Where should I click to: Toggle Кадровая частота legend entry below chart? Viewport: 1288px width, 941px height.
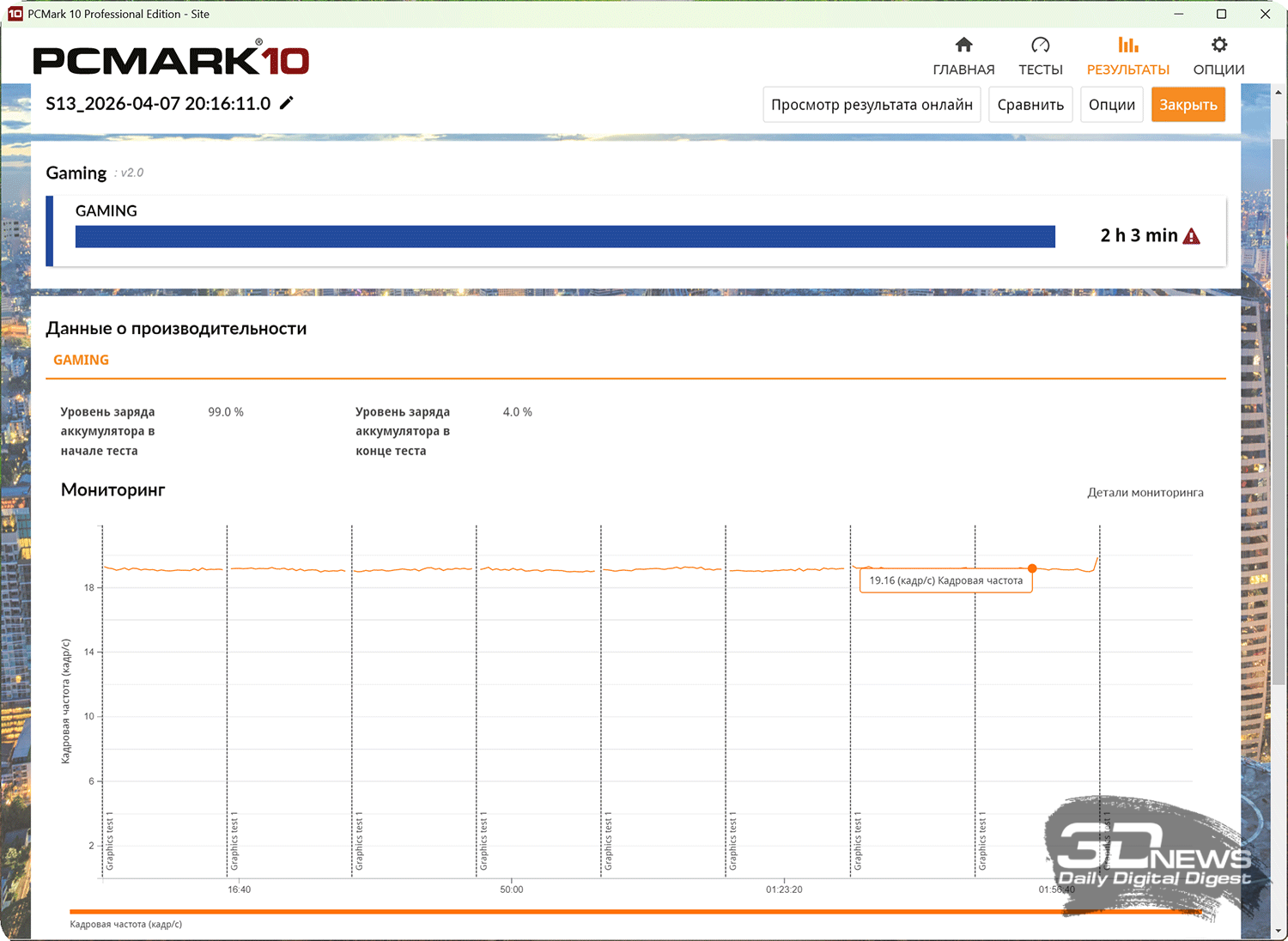pyautogui.click(x=125, y=924)
